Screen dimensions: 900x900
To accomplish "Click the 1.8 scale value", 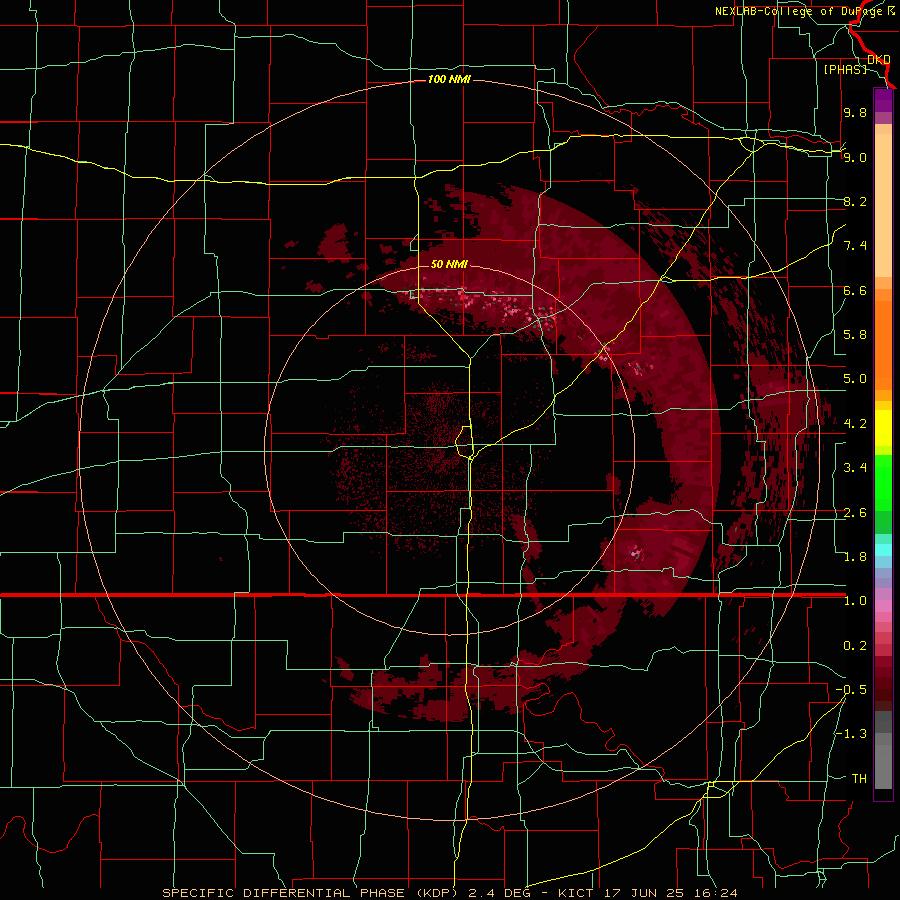I will (x=855, y=557).
